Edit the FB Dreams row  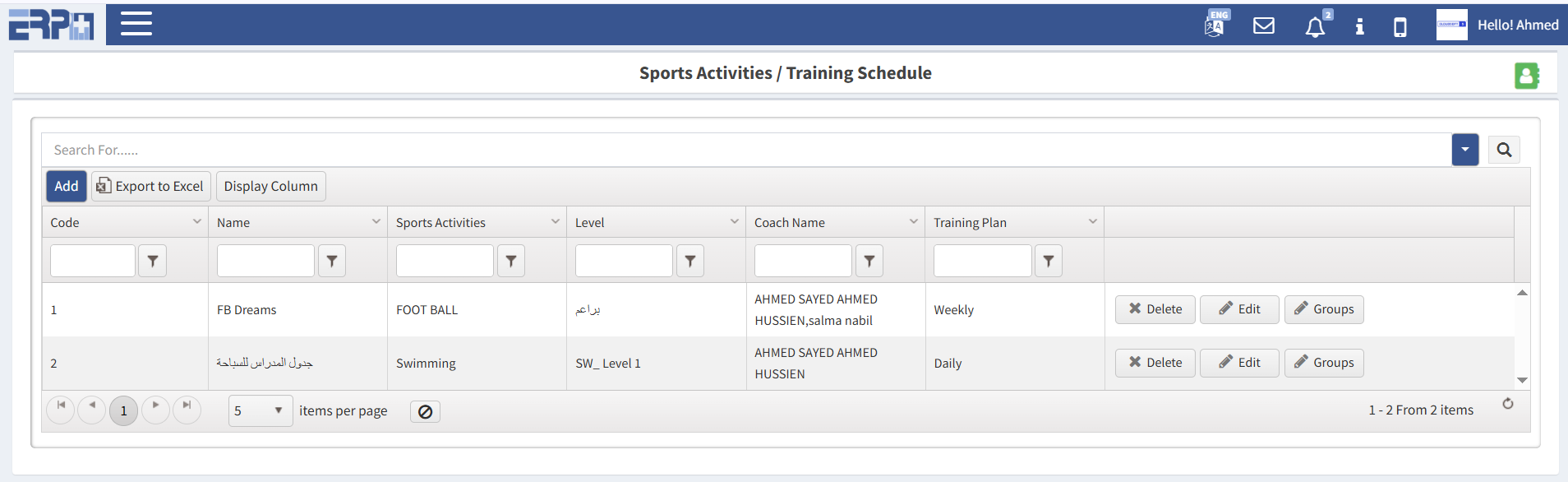point(1238,309)
